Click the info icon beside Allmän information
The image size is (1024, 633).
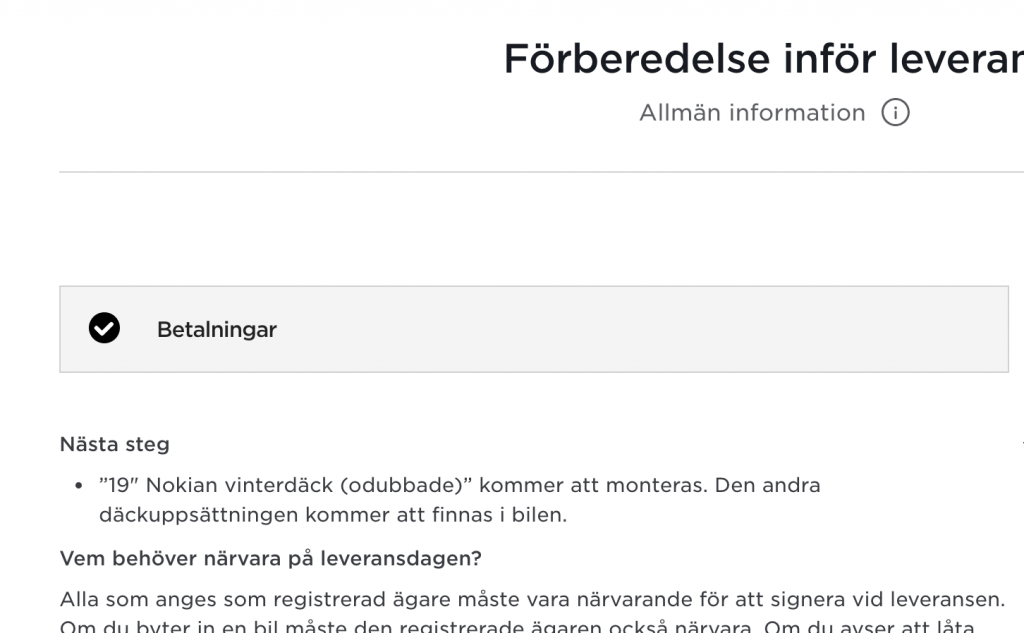point(895,113)
